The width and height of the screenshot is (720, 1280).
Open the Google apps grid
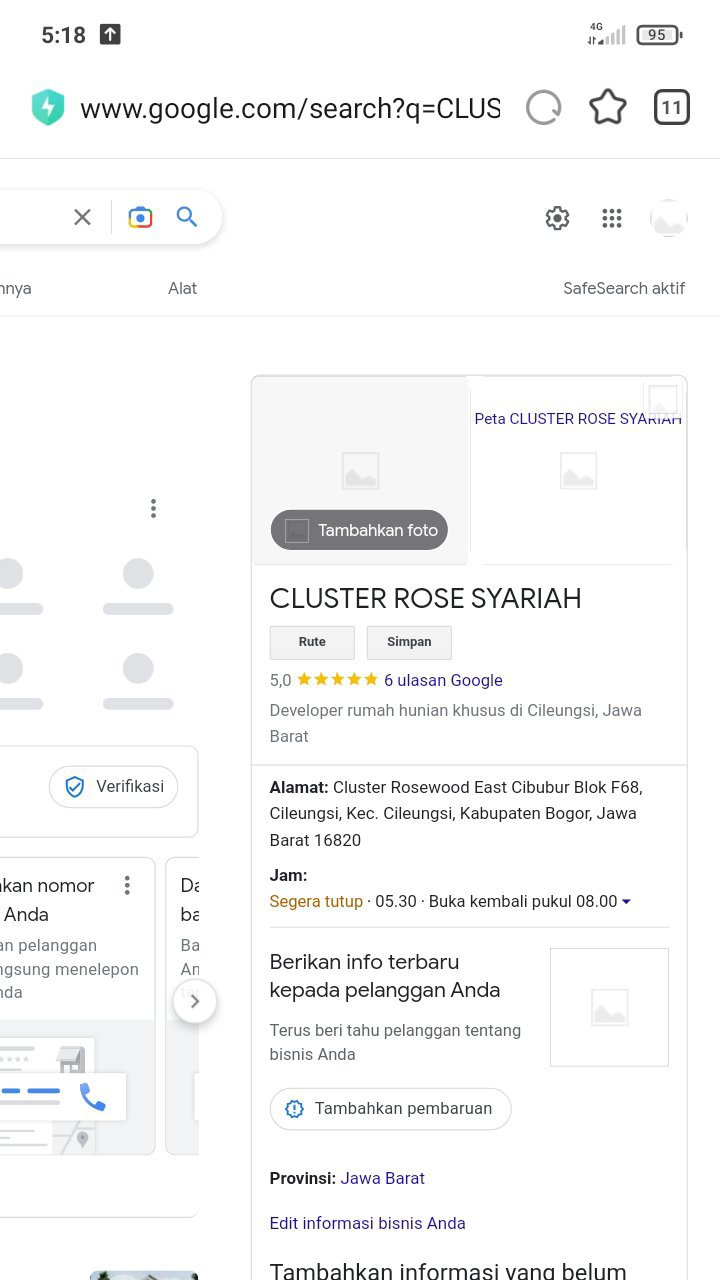point(612,218)
